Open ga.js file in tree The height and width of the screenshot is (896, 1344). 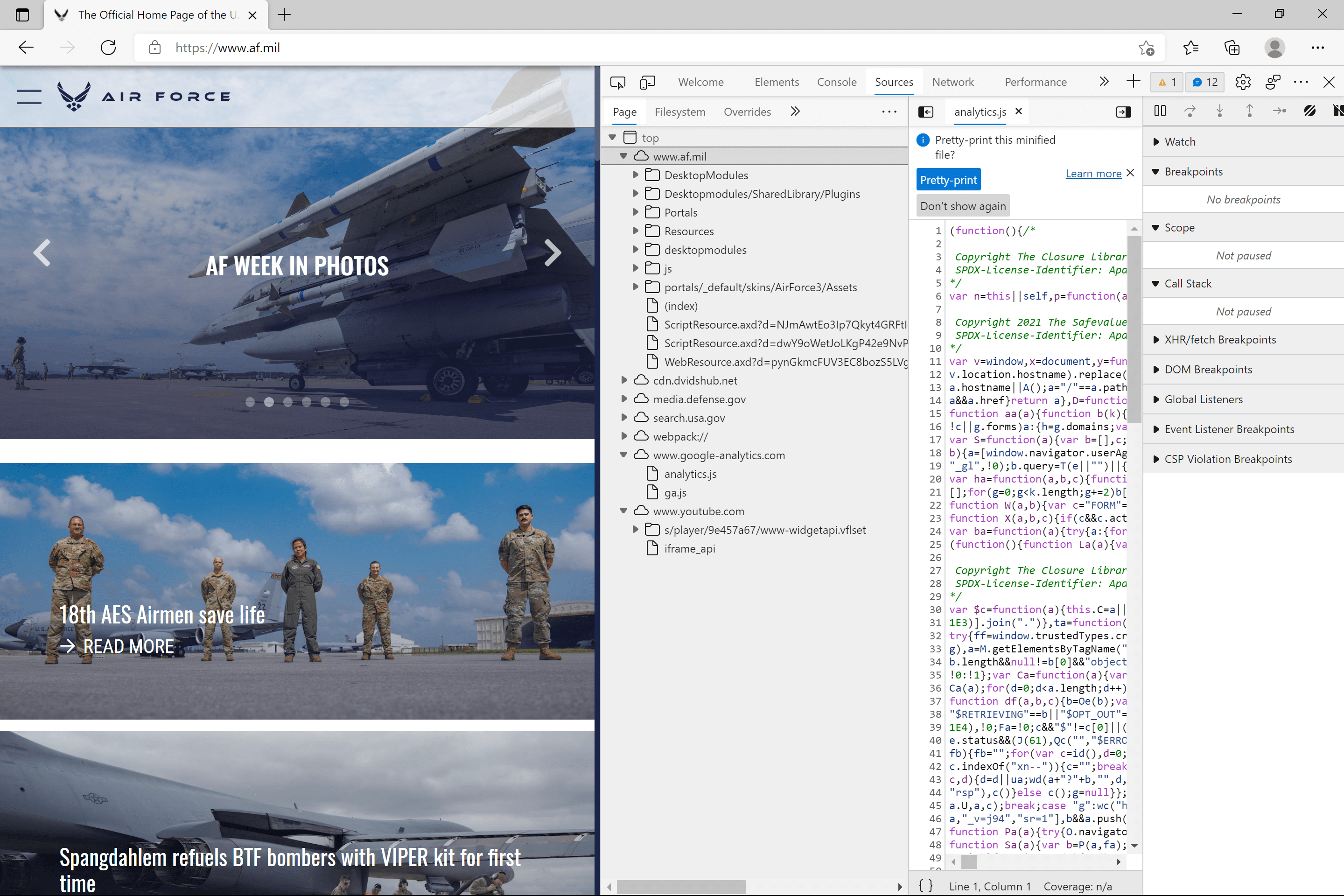click(x=675, y=493)
